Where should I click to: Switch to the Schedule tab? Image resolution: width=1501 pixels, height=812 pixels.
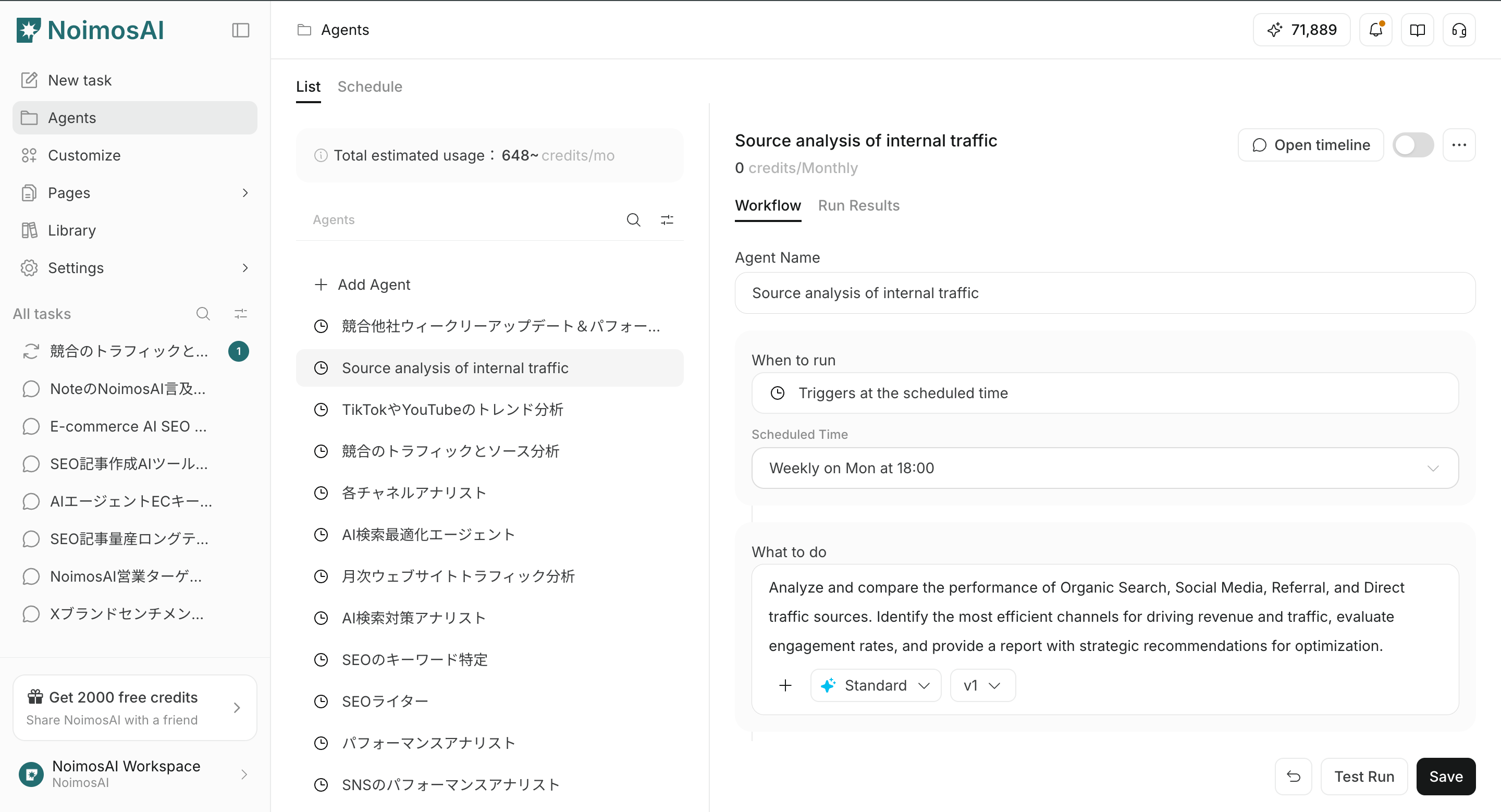[x=370, y=87]
